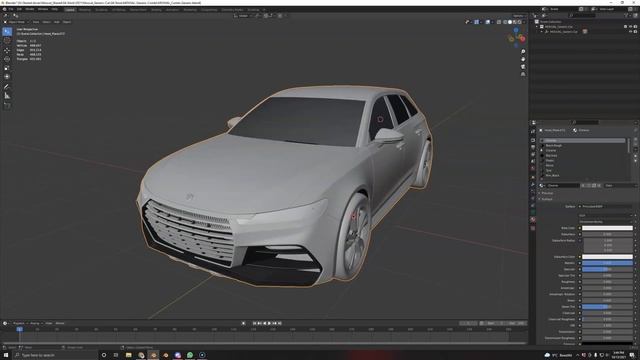Switch to Rendered viewport shading
Viewport: 640px width, 360px height.
point(519,22)
